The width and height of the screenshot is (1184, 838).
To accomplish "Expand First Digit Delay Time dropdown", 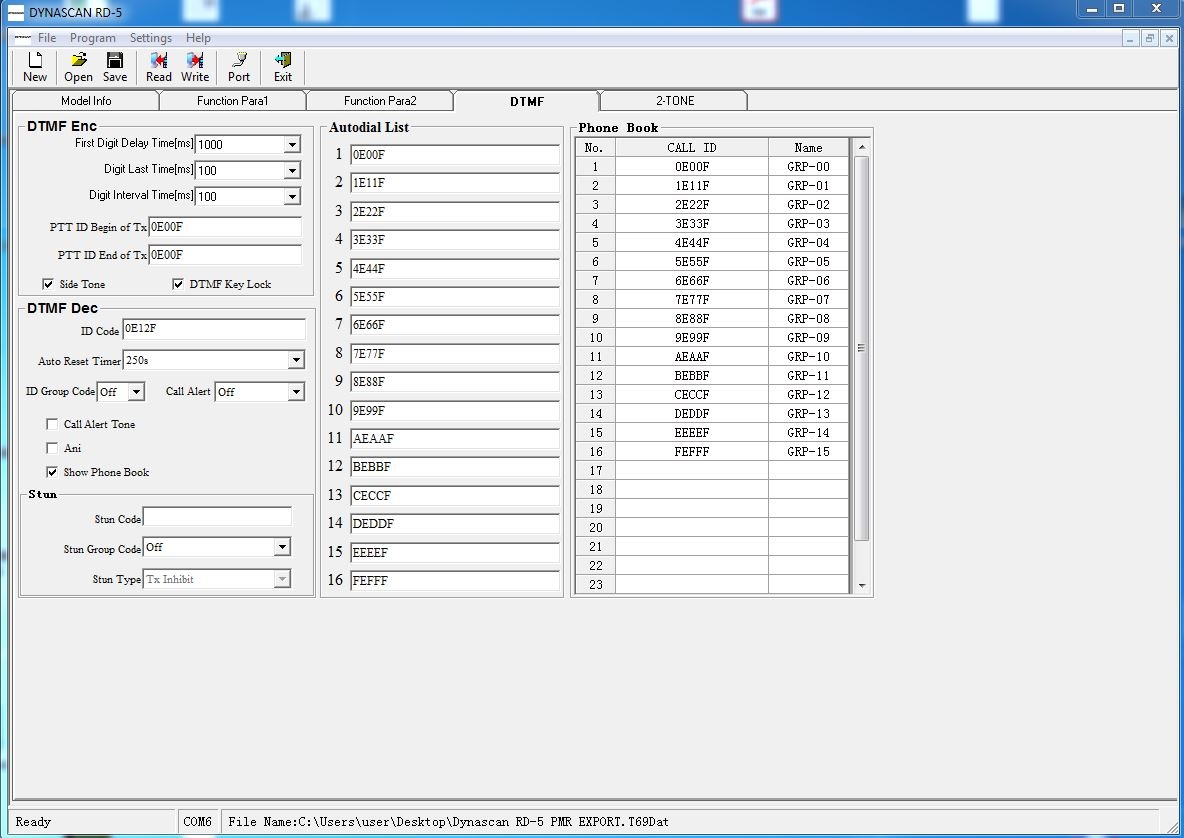I will [x=292, y=144].
